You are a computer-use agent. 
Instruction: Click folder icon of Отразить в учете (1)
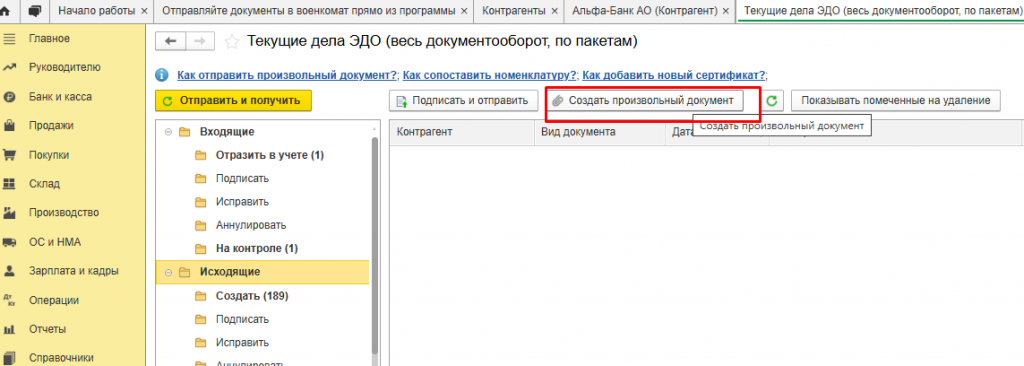click(x=200, y=156)
